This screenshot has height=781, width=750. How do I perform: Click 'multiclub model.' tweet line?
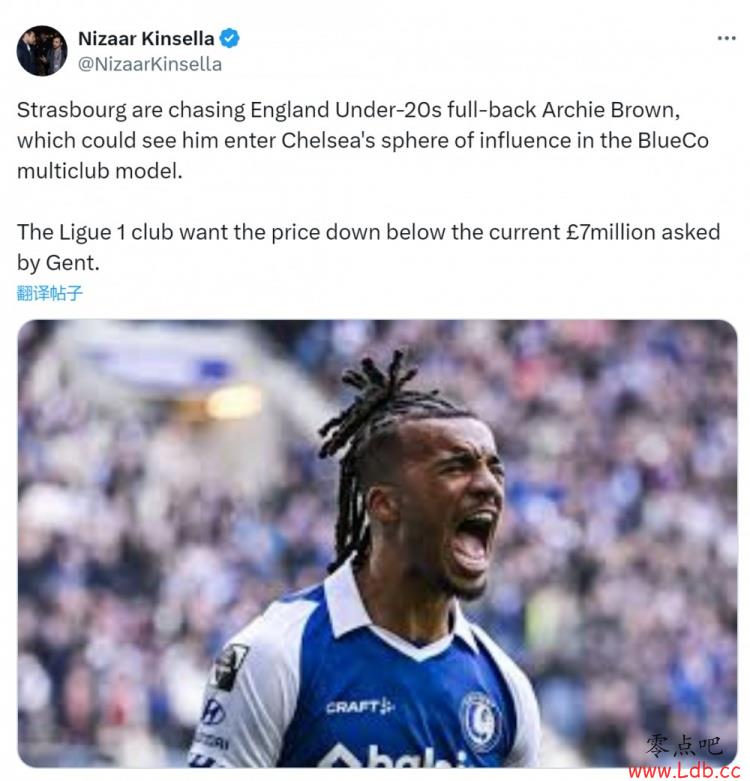[x=100, y=171]
